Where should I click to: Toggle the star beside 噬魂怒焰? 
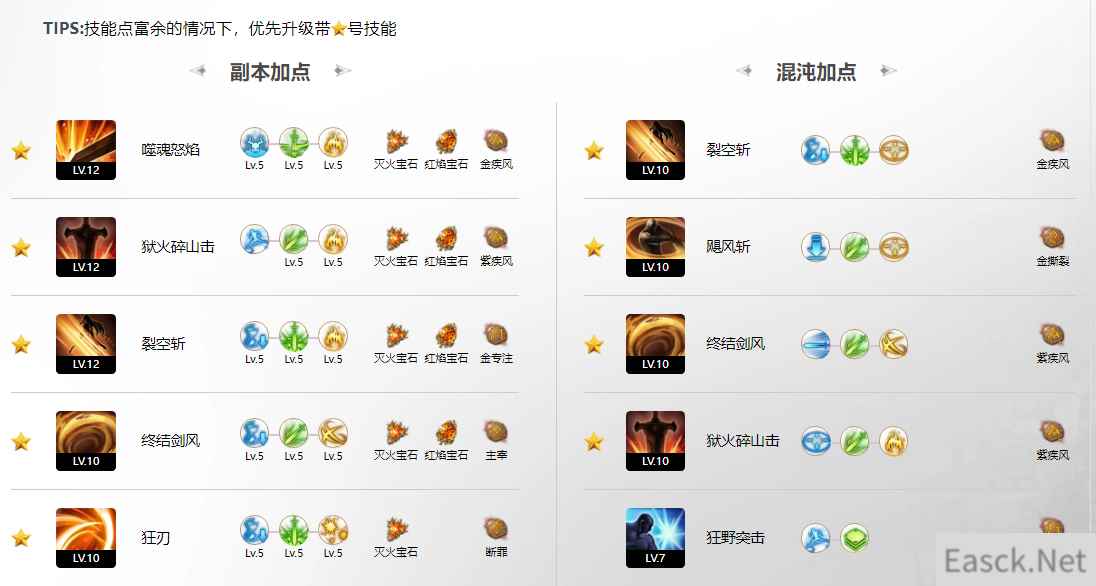[21, 150]
